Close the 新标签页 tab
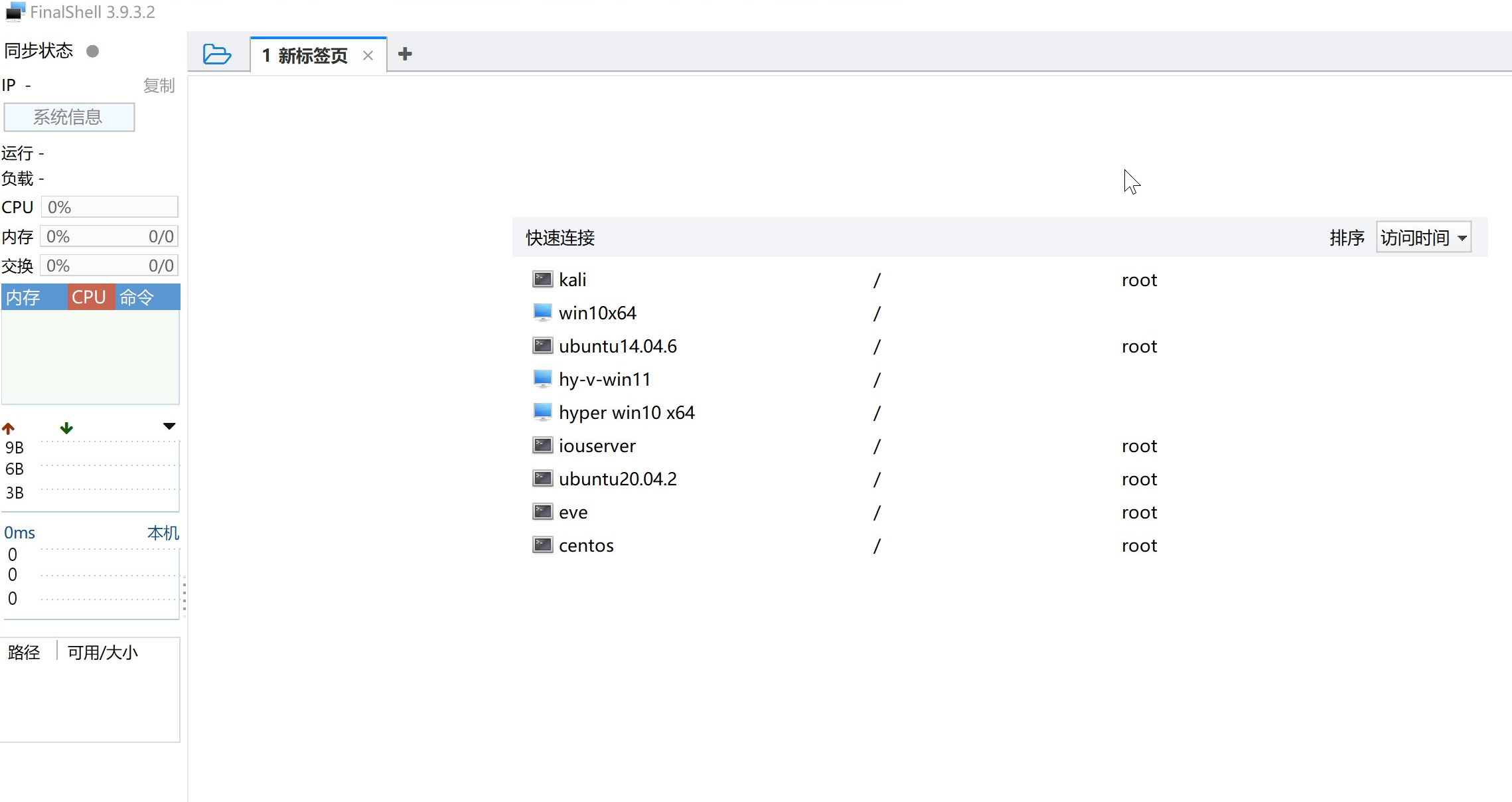 [x=368, y=56]
